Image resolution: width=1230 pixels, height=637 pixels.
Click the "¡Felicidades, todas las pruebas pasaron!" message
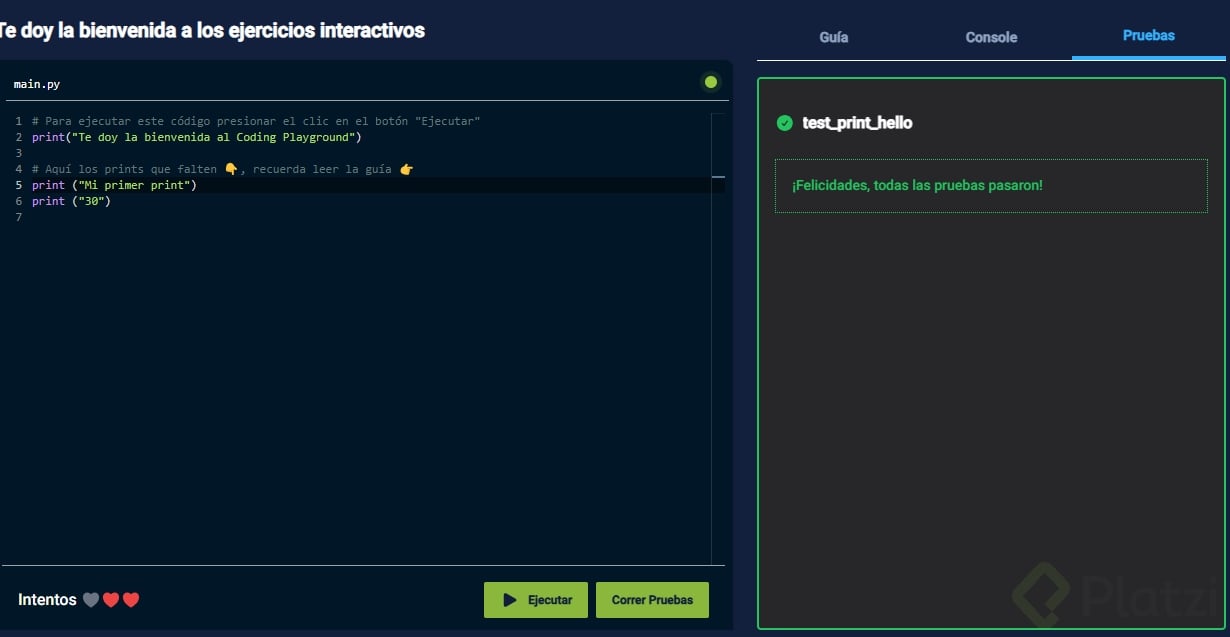[917, 186]
